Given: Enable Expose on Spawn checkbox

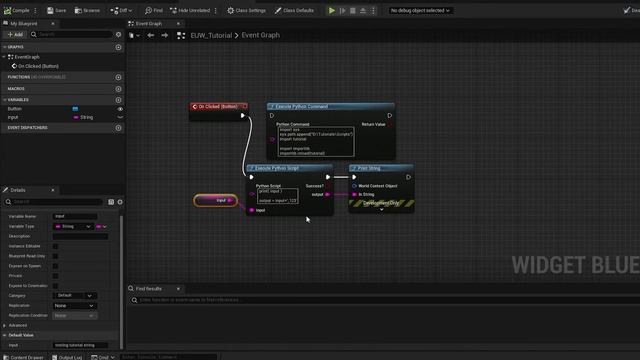Looking at the screenshot, I should (x=56, y=266).
